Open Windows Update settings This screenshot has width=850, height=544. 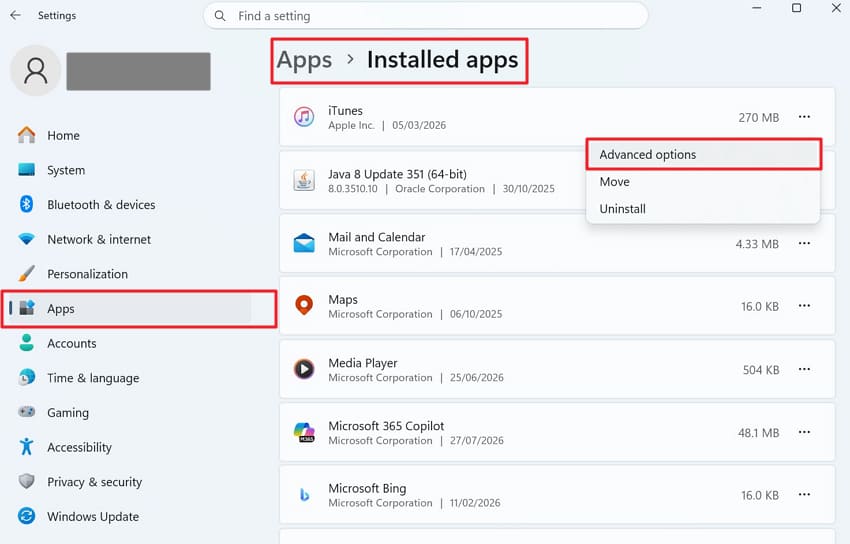[93, 517]
